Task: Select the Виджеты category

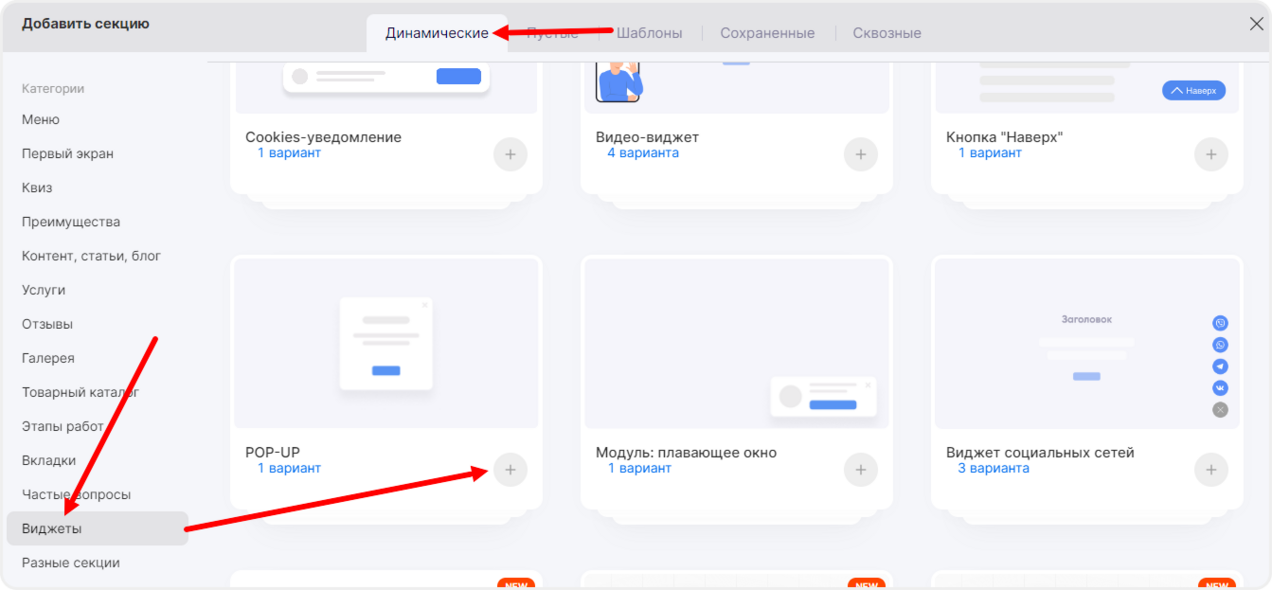Action: tap(97, 529)
